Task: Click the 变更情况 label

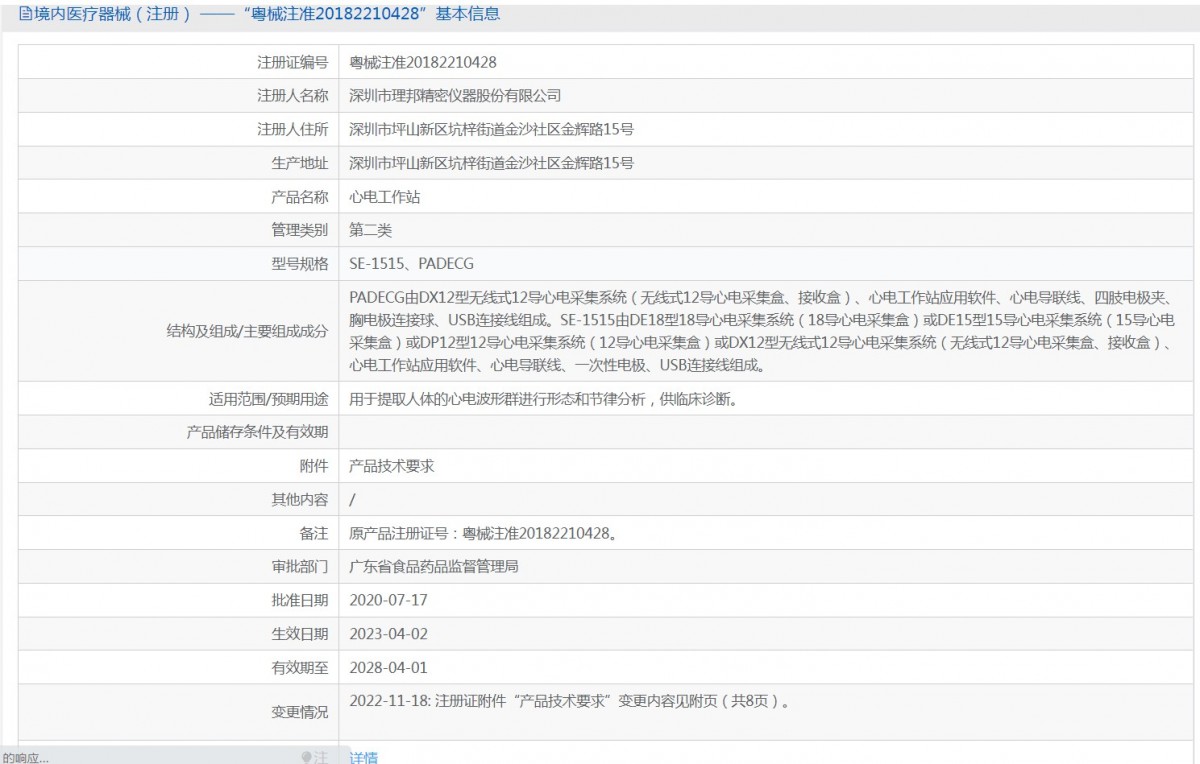Action: (x=299, y=713)
